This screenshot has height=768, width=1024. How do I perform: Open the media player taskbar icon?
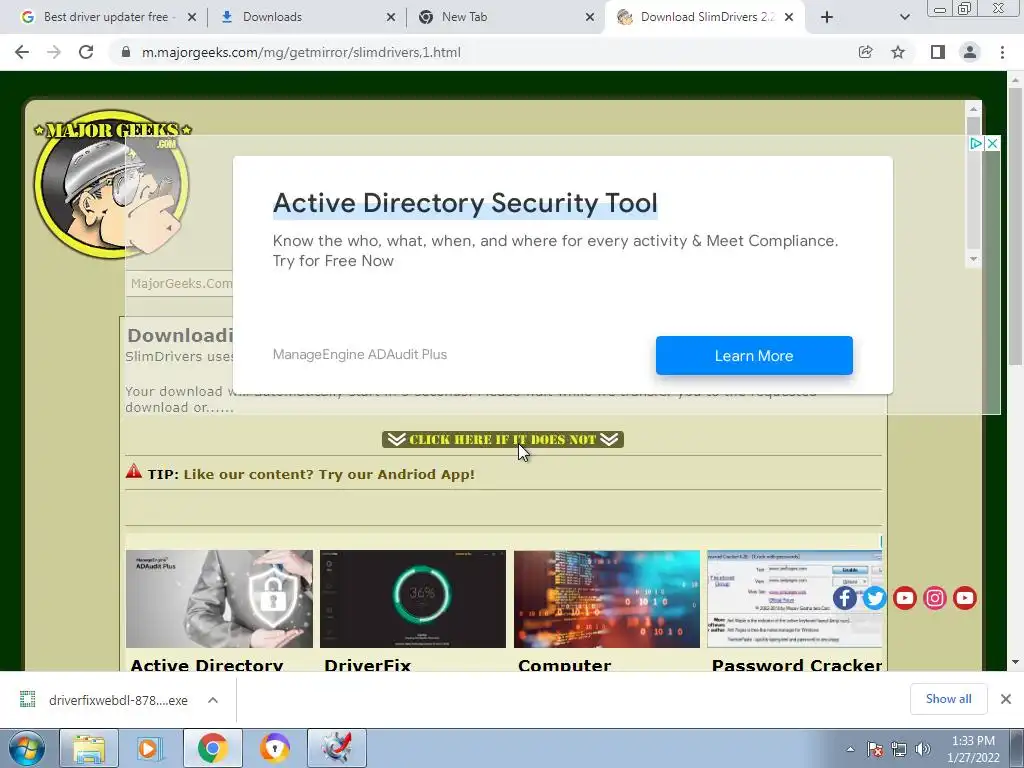pos(150,748)
